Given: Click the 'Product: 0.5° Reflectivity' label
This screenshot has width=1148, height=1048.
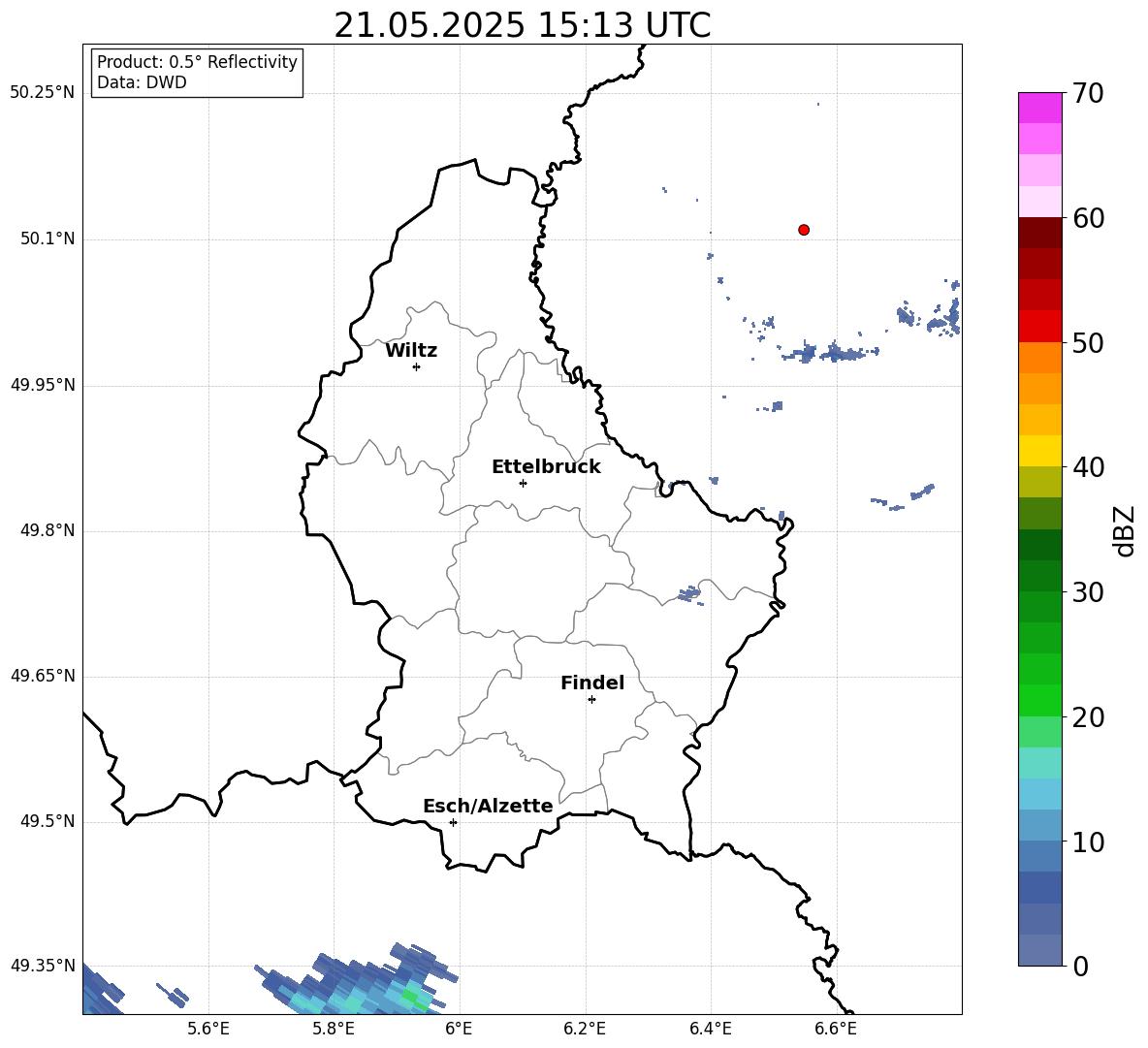Looking at the screenshot, I should (x=197, y=61).
